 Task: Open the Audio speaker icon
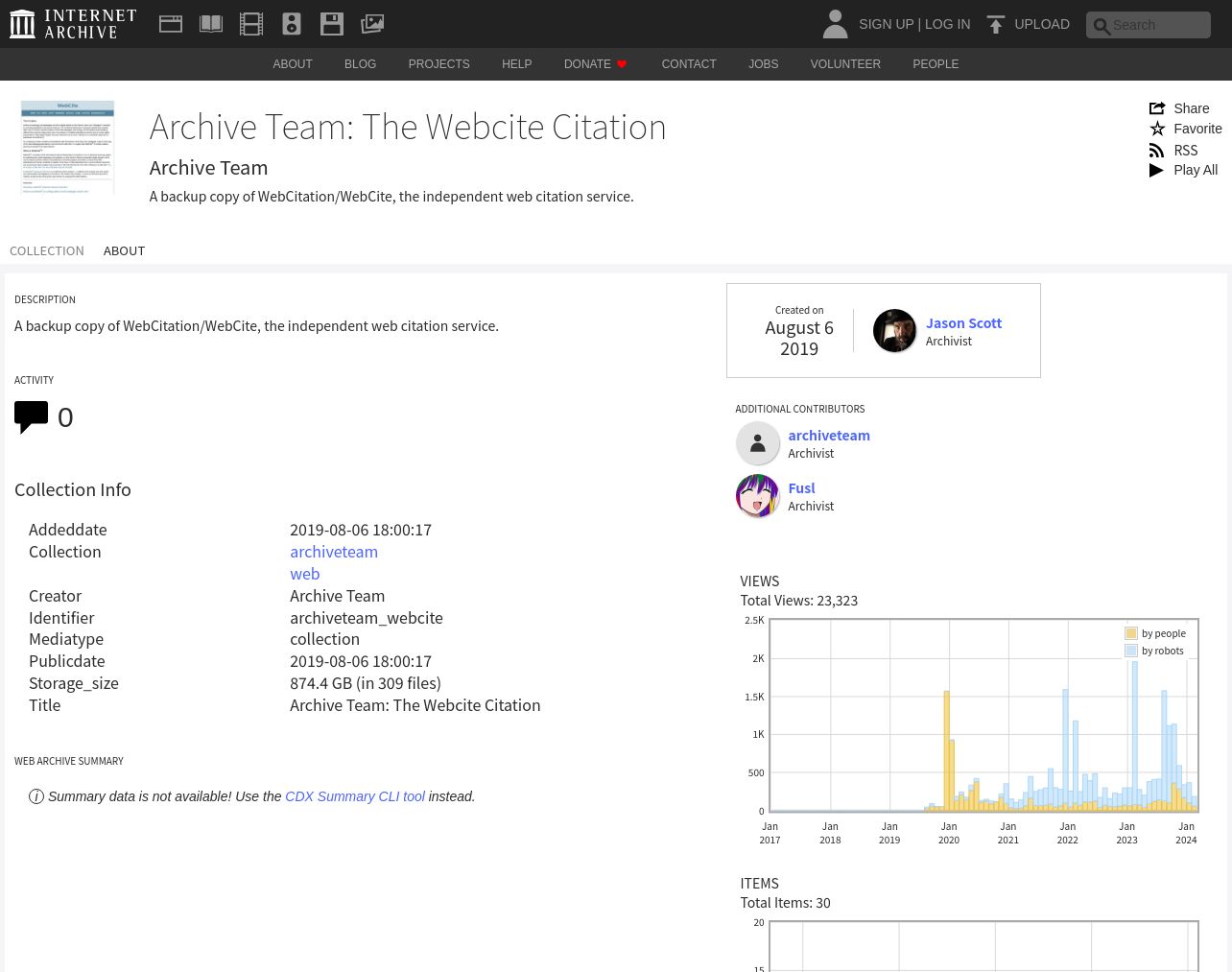click(x=292, y=24)
